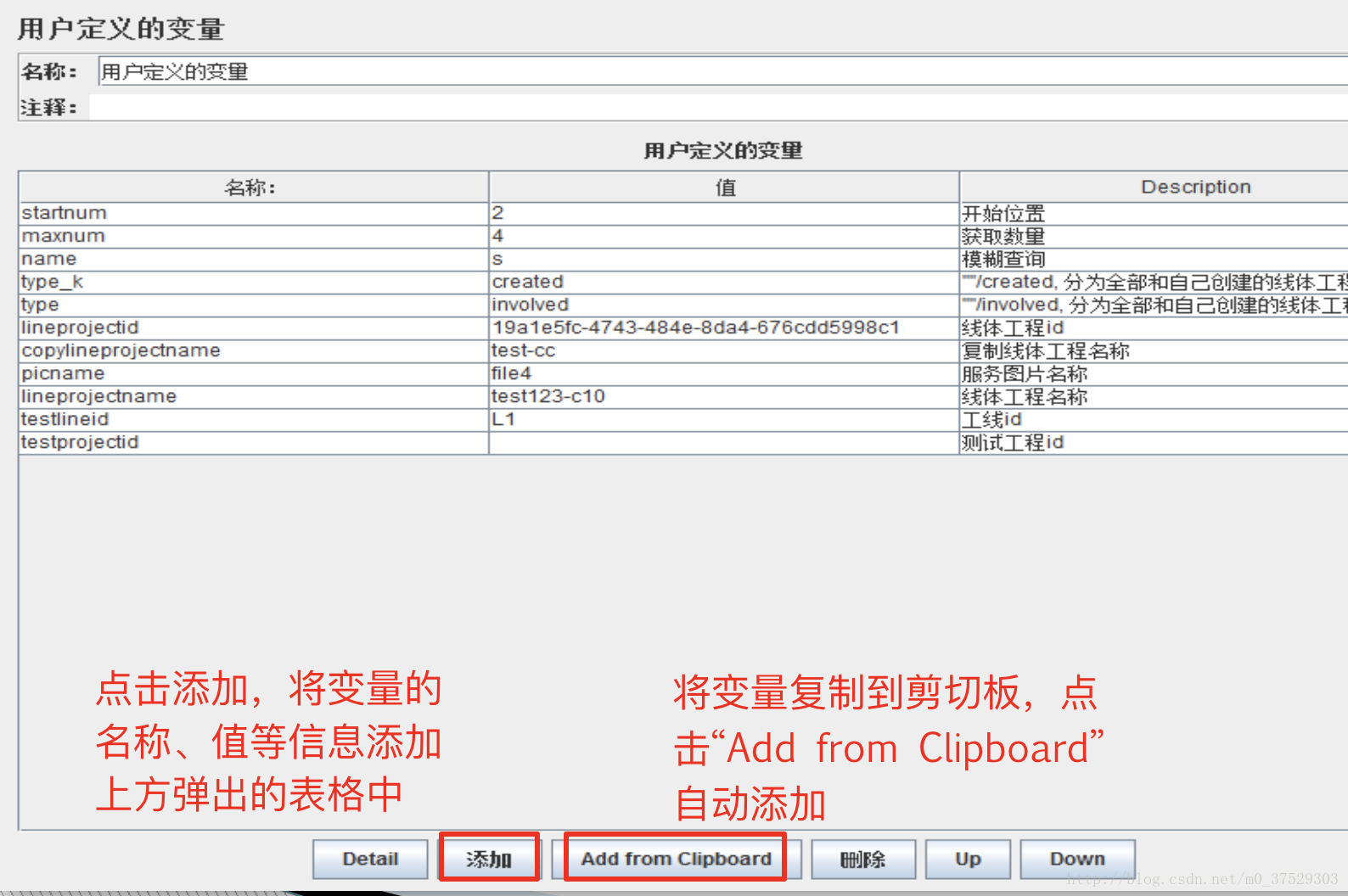Click value cell s for name
This screenshot has width=1348, height=896.
tap(724, 259)
